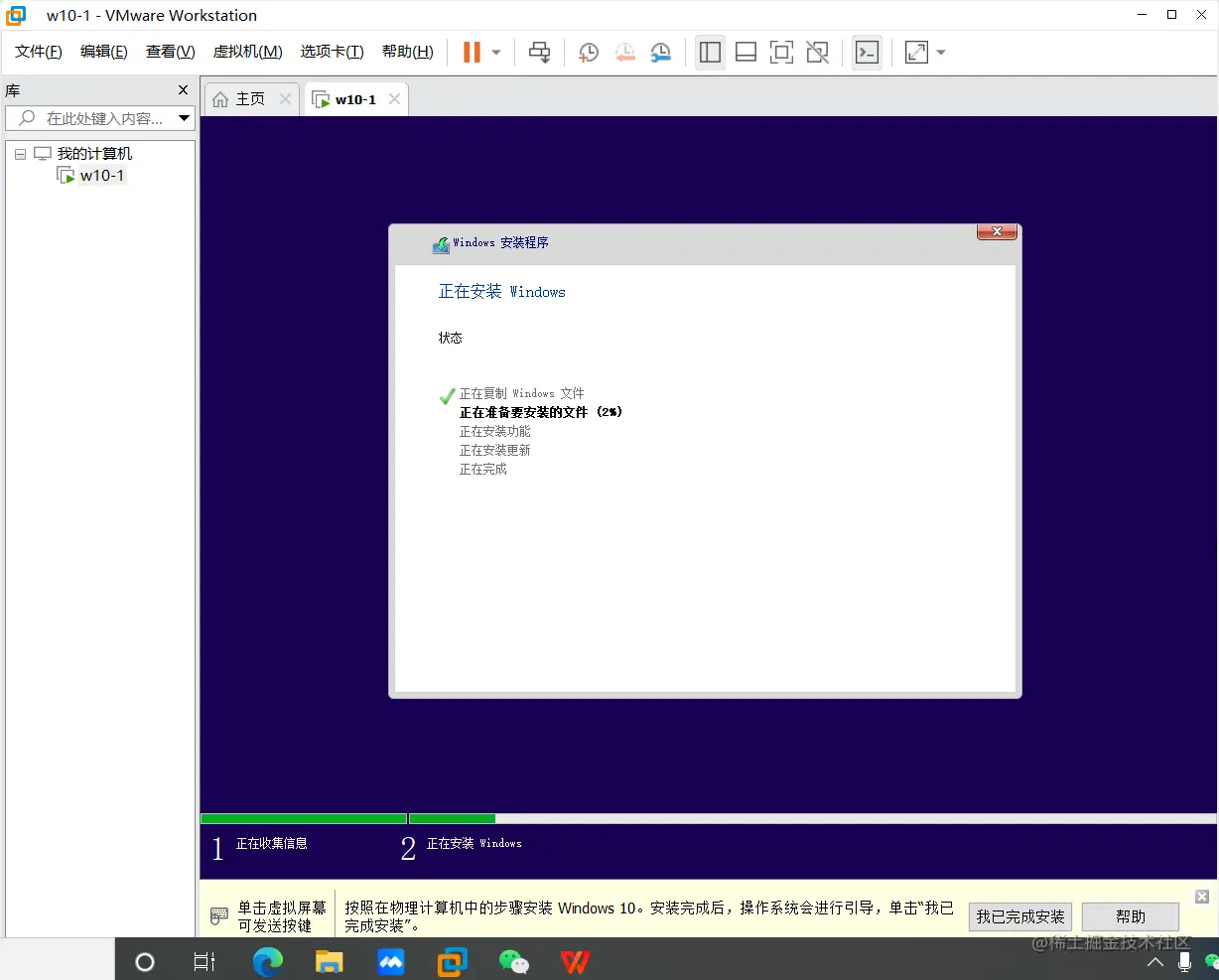The image size is (1219, 980).
Task: Click the Cortana circle icon on taskbar
Action: (145, 961)
